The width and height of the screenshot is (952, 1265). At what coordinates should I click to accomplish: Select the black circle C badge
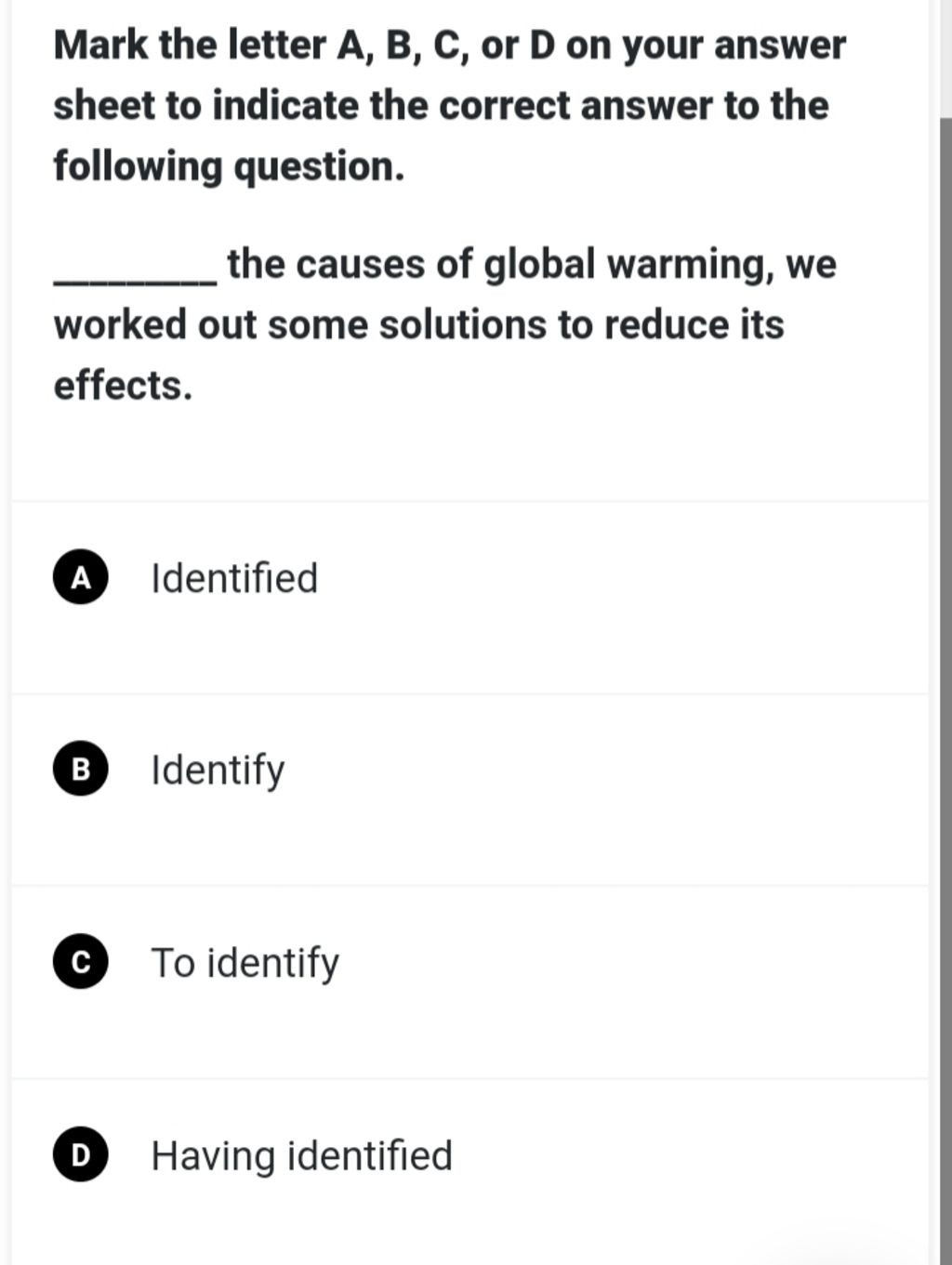[x=81, y=962]
